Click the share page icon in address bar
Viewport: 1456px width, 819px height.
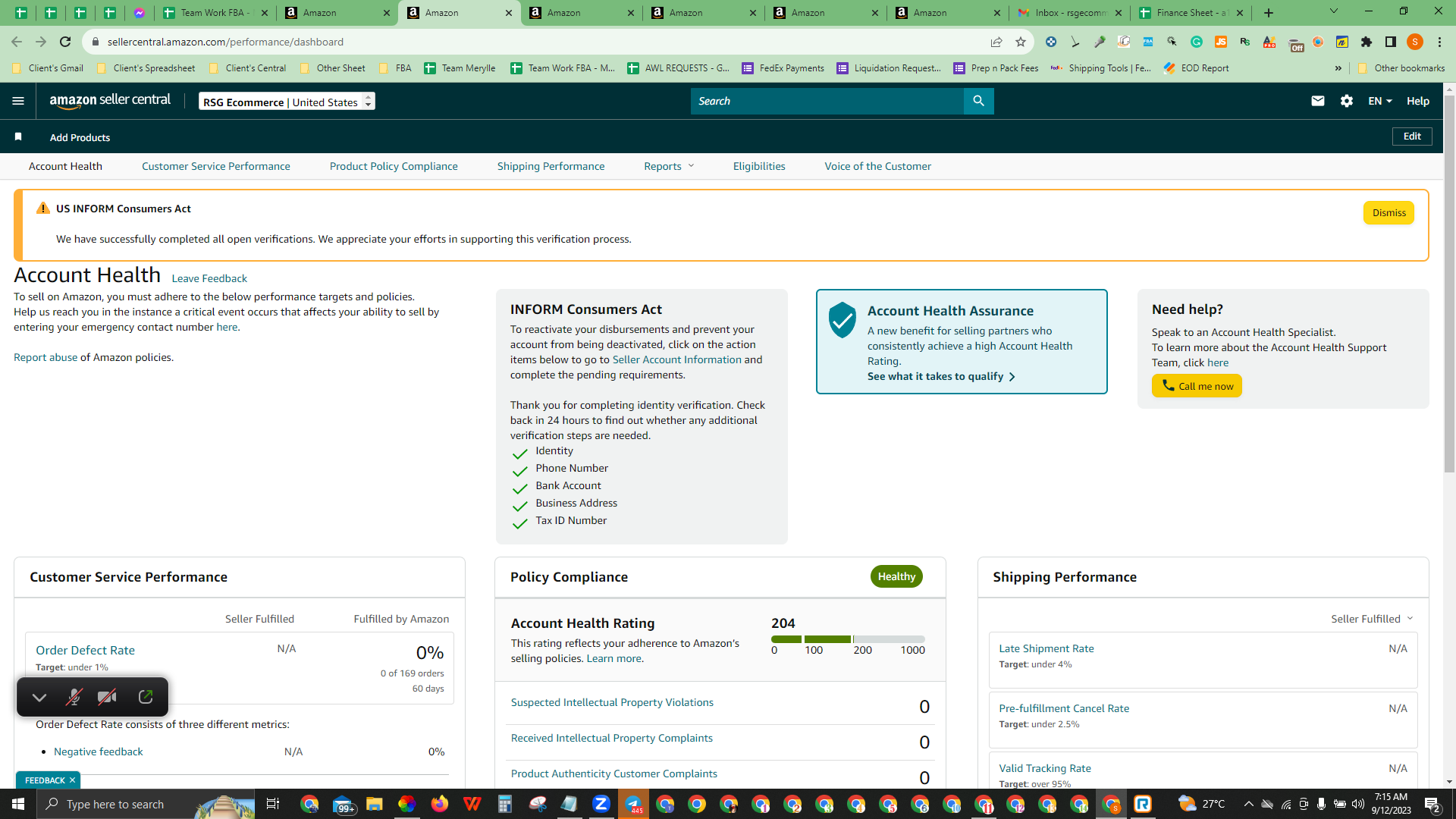pyautogui.click(x=996, y=42)
